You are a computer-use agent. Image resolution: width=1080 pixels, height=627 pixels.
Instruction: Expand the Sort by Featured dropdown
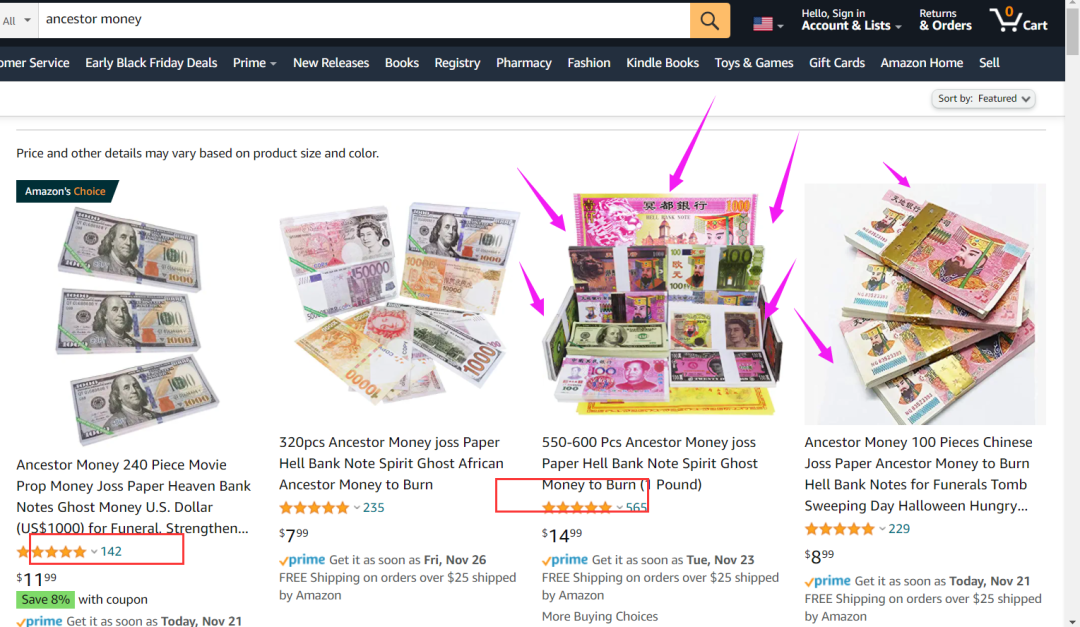tap(984, 99)
